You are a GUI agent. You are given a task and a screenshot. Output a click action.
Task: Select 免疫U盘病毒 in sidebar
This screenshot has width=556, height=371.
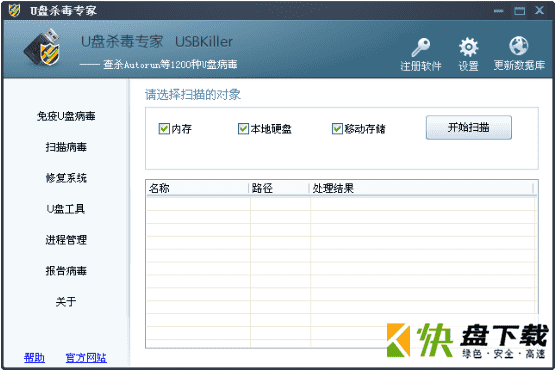pyautogui.click(x=66, y=116)
